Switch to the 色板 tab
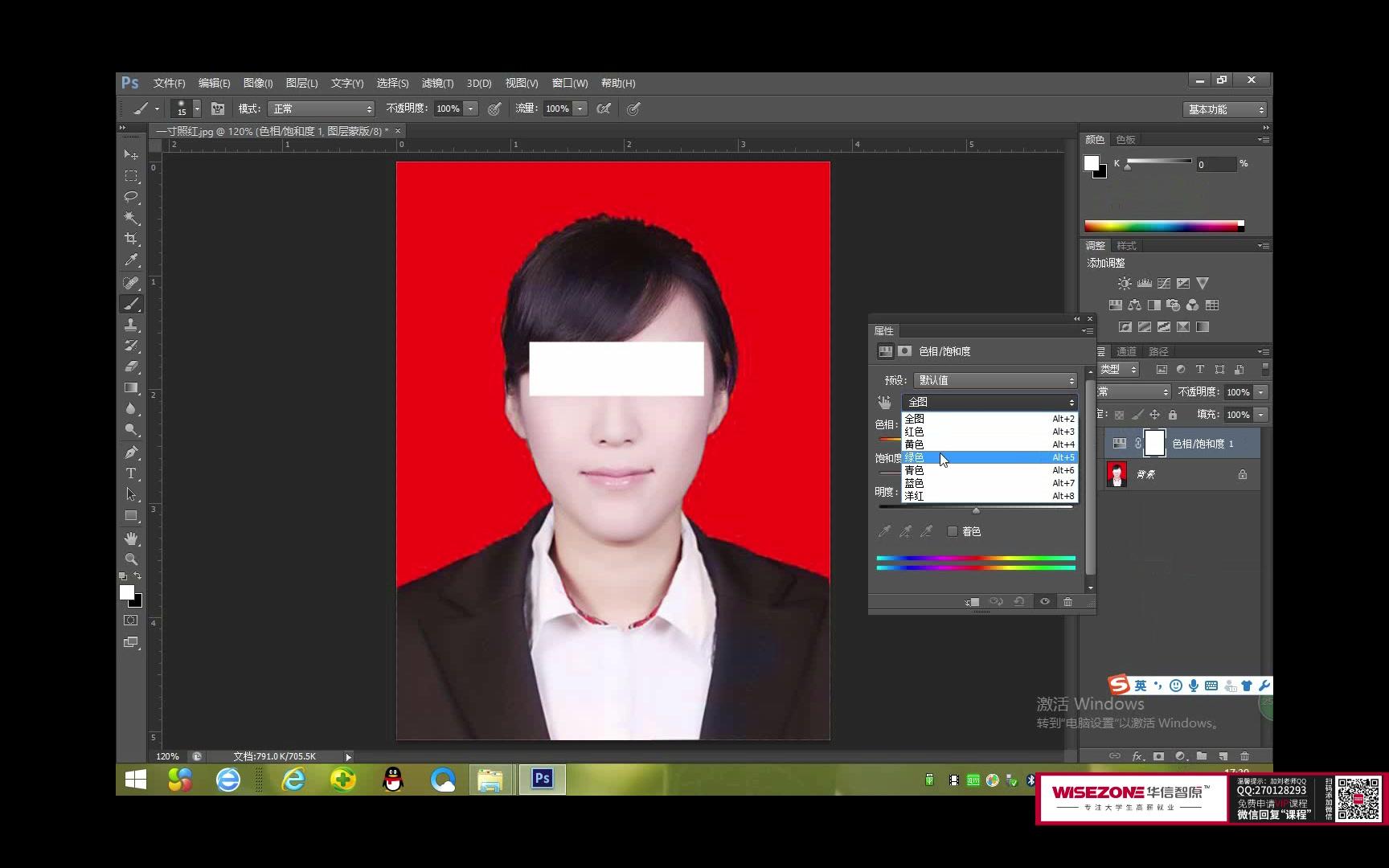1389x868 pixels. pyautogui.click(x=1125, y=140)
